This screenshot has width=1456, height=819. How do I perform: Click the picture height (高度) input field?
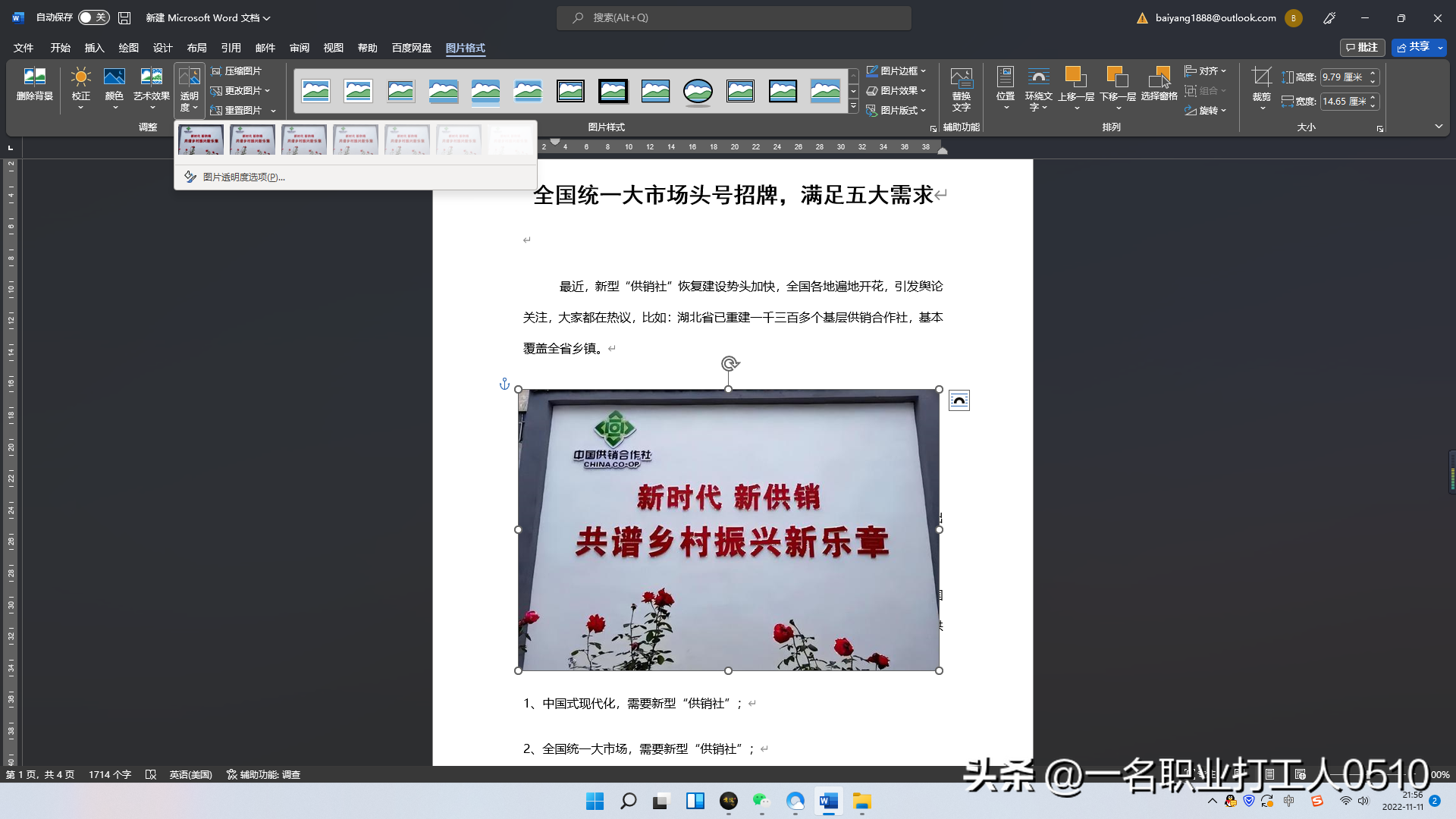click(1342, 77)
